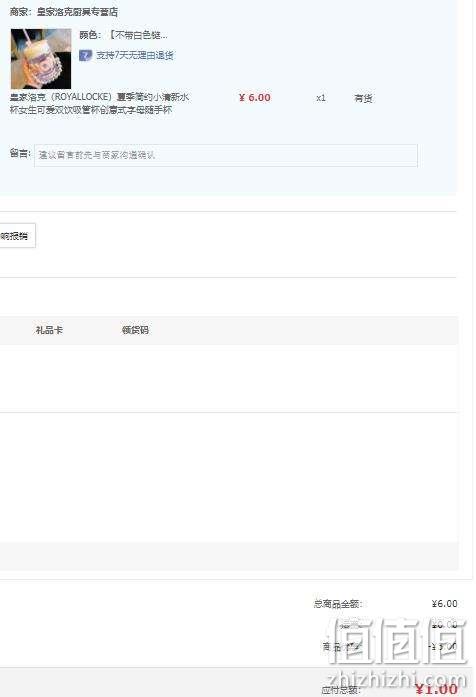Screen dimensions: 476x697
Task: Click into the 留言 message input field
Action: click(x=226, y=155)
